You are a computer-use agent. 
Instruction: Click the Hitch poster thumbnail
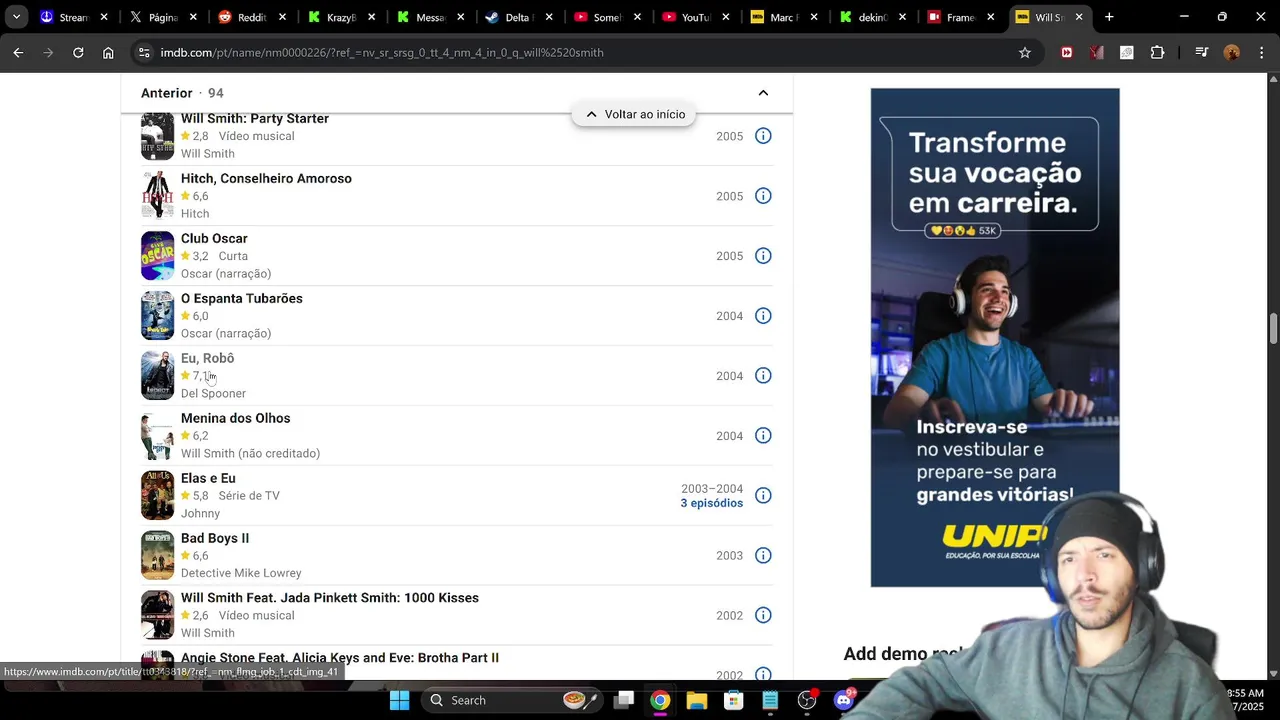157,196
